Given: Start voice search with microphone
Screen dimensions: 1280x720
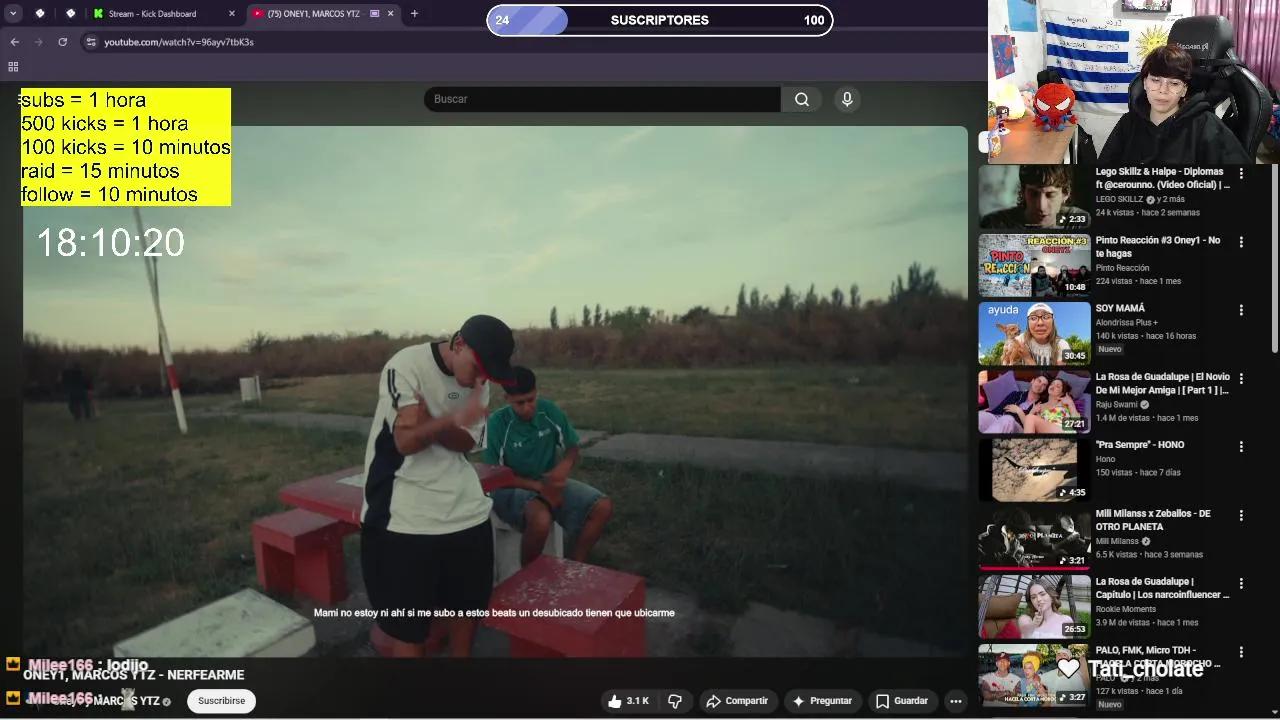Looking at the screenshot, I should tap(847, 99).
